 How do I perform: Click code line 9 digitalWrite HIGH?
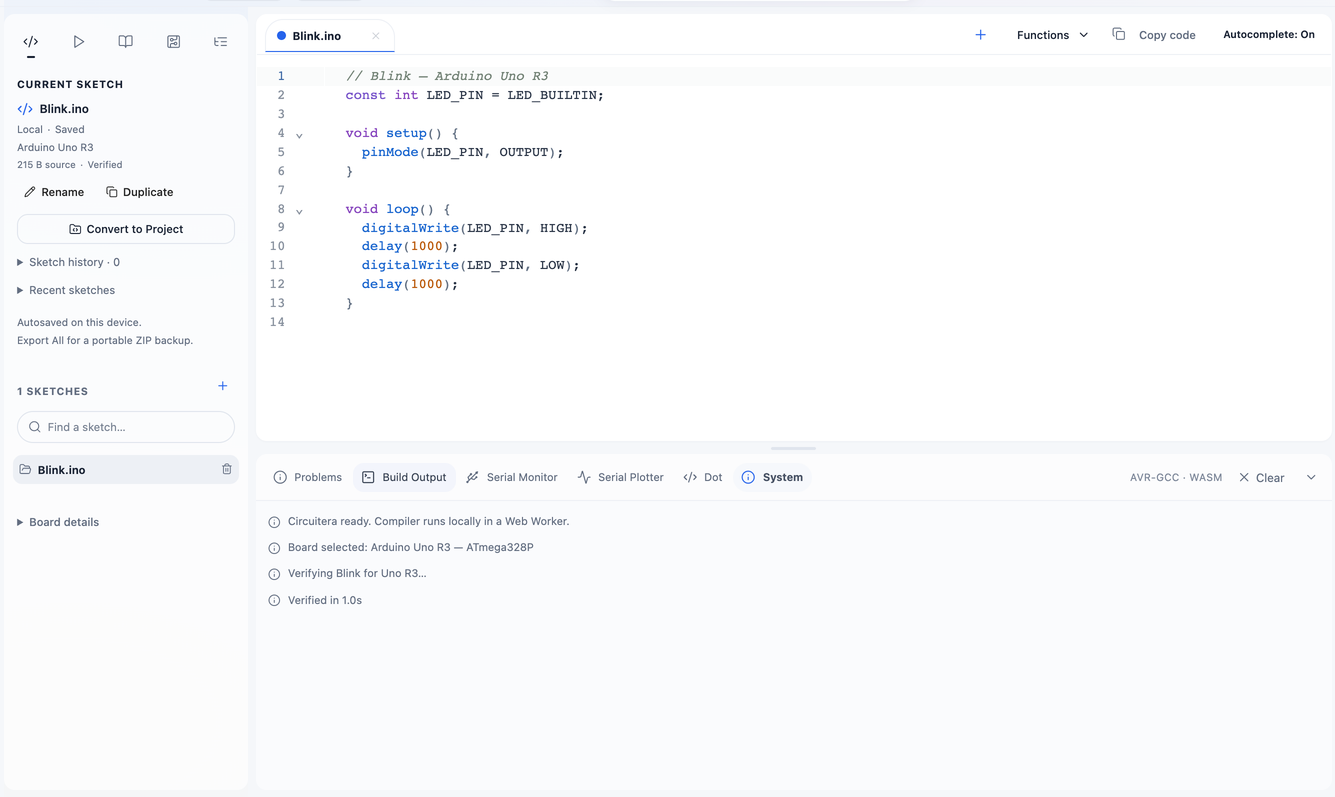tap(475, 228)
